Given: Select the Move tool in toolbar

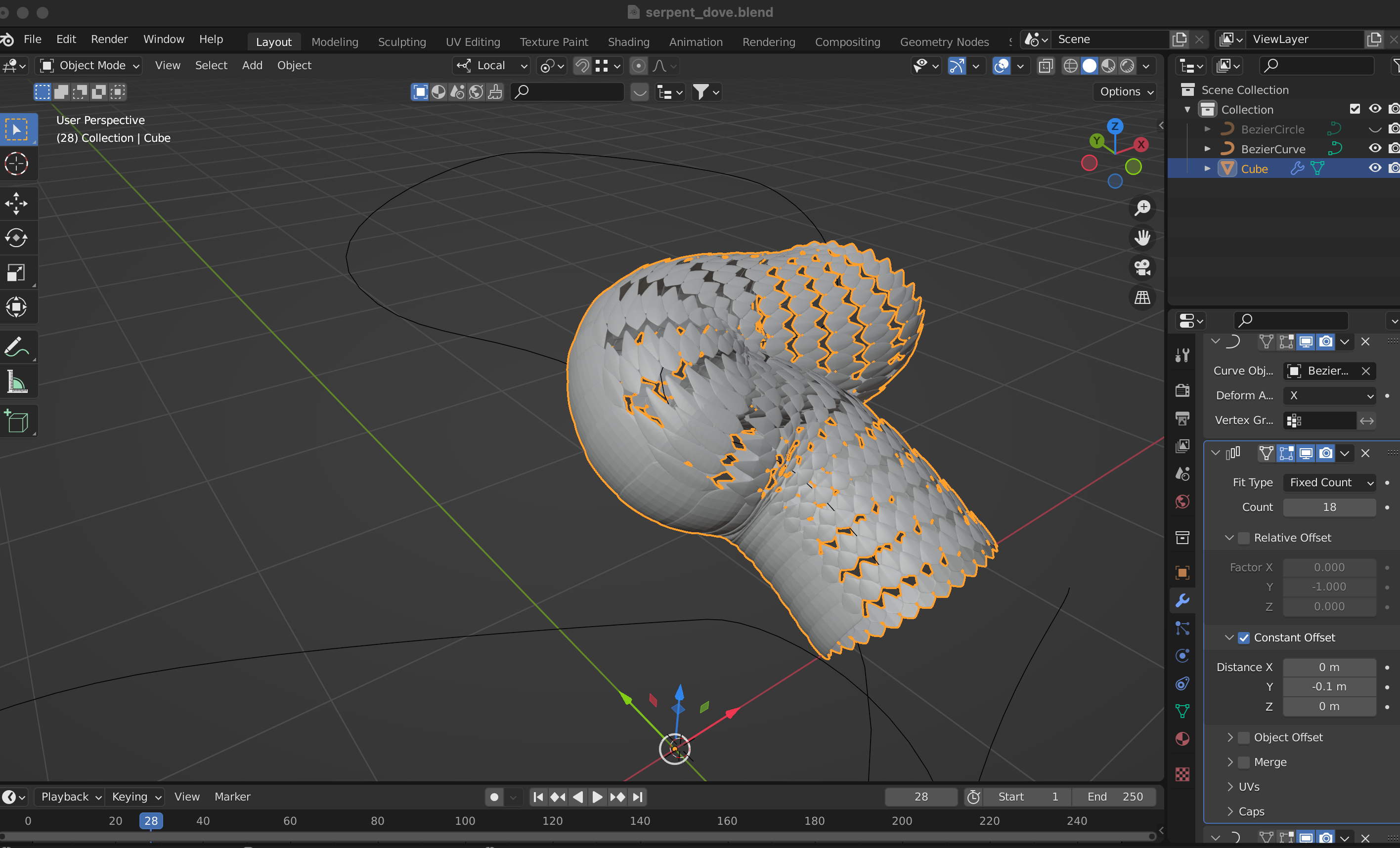Looking at the screenshot, I should tap(16, 203).
